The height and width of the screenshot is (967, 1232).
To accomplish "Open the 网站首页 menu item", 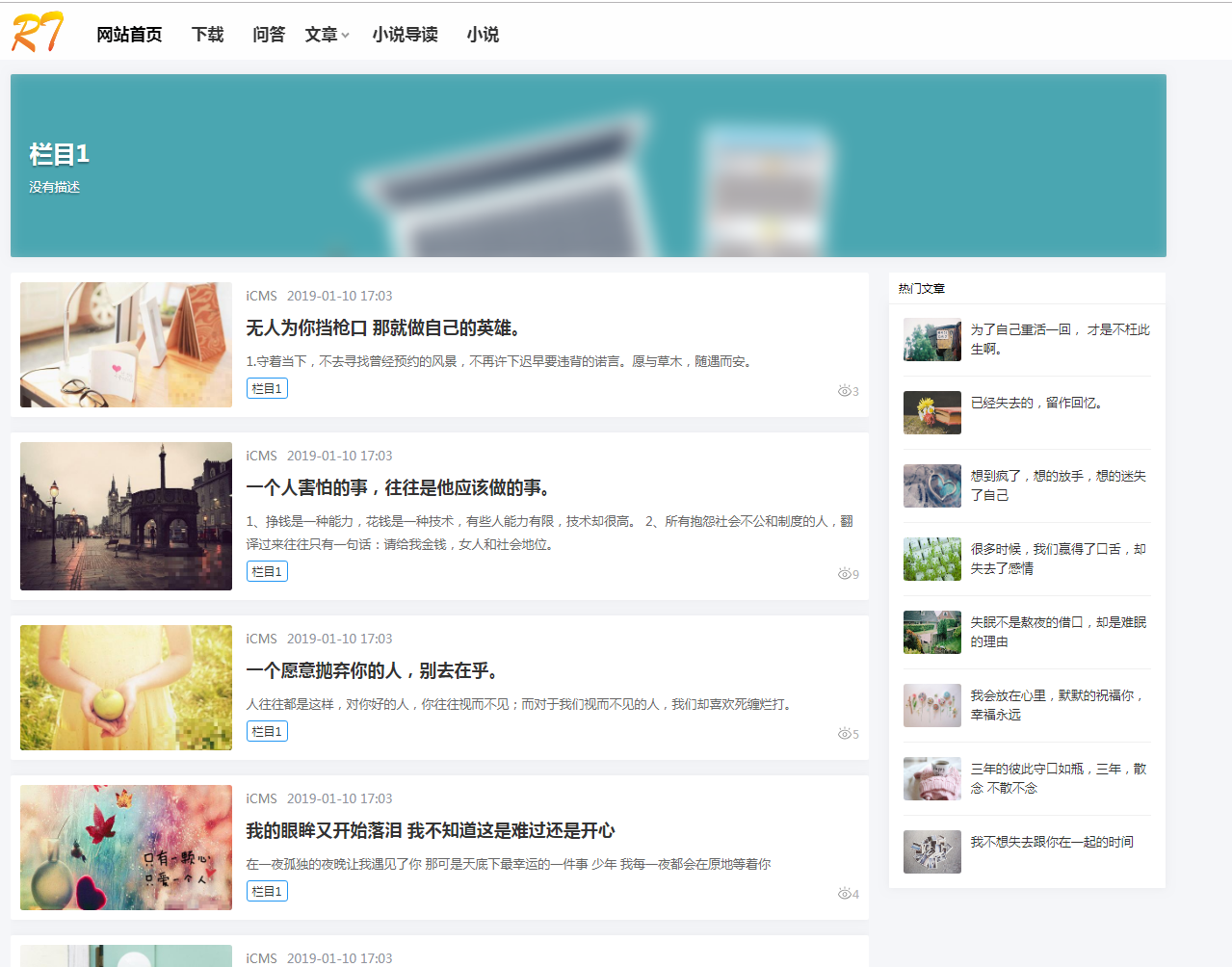I will click(x=129, y=35).
